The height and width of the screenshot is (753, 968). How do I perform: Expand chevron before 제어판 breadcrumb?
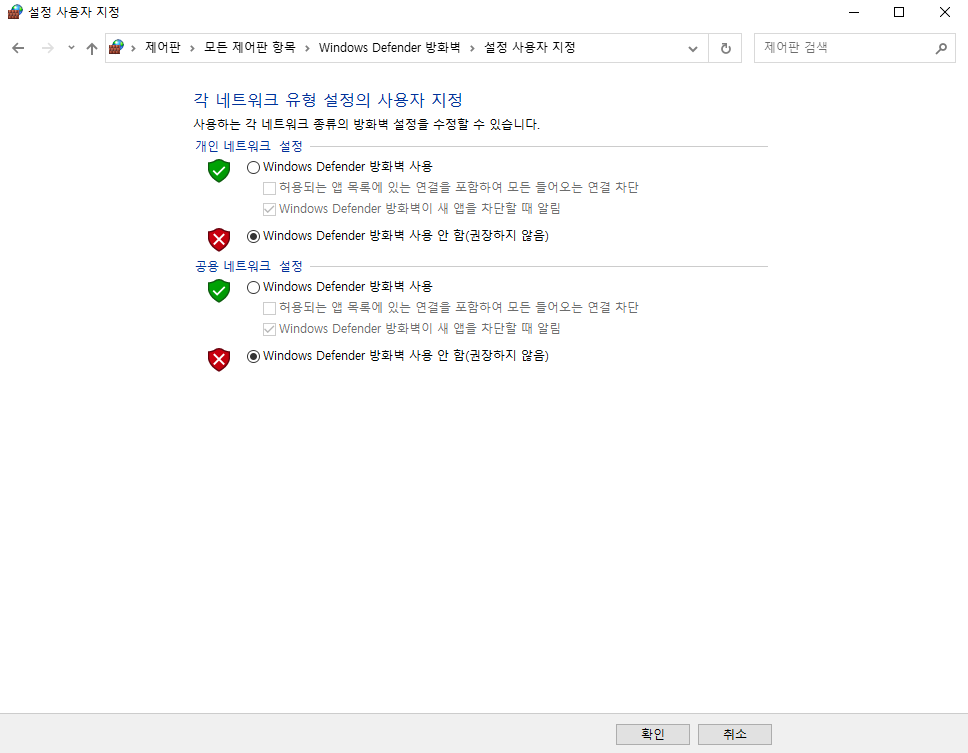[x=133, y=48]
